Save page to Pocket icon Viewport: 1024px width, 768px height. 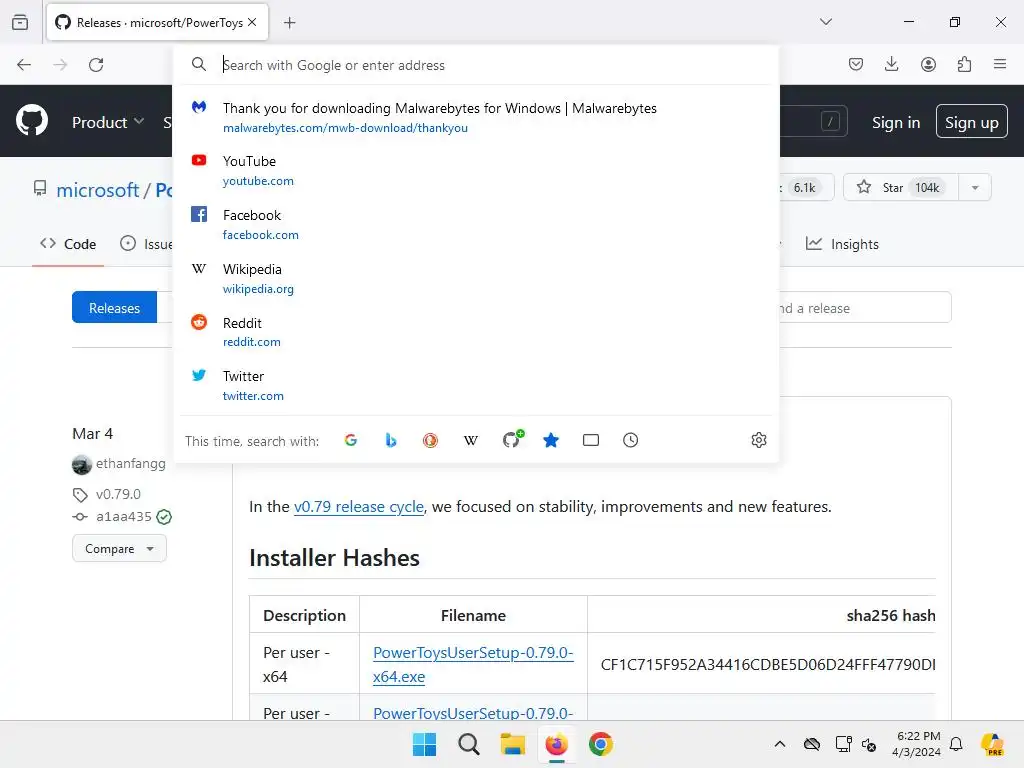(x=856, y=64)
